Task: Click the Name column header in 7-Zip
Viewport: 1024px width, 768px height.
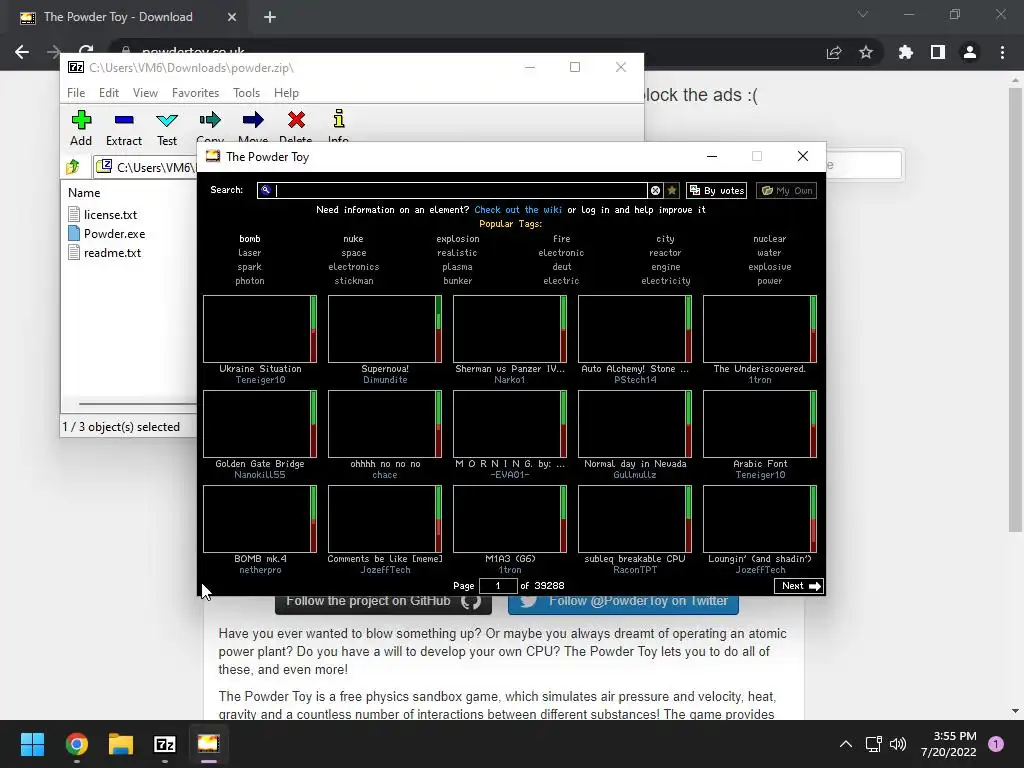Action: (84, 193)
